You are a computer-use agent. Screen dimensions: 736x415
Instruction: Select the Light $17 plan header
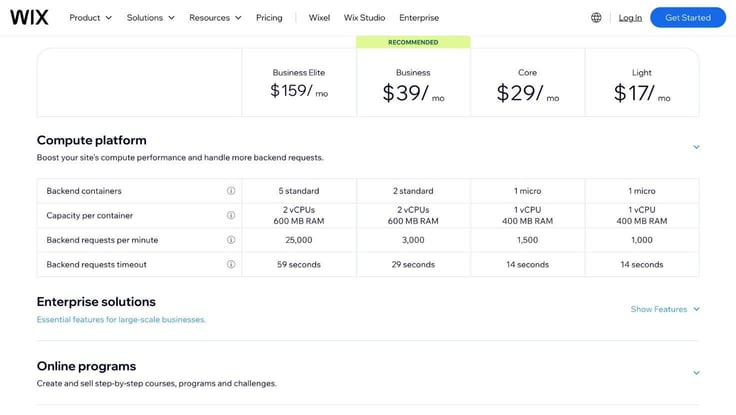[642, 83]
